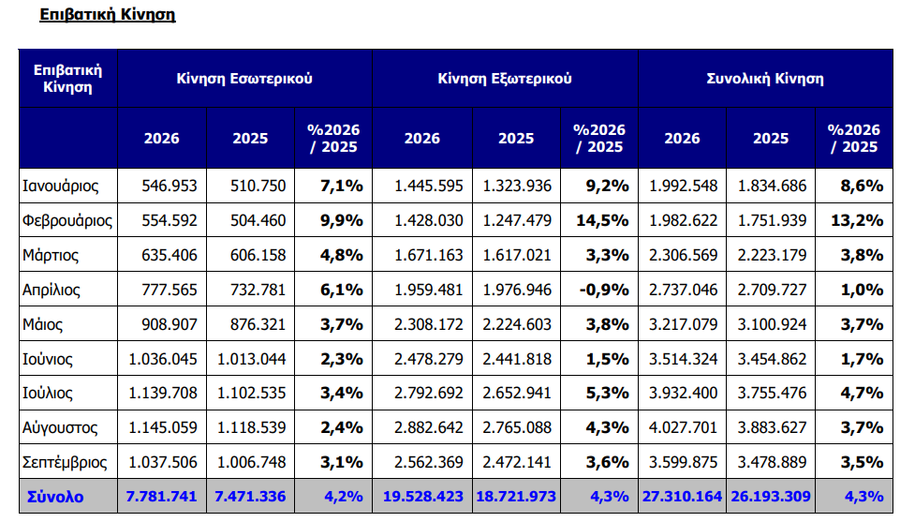Click the Φεβρουάριος row label

(x=68, y=221)
